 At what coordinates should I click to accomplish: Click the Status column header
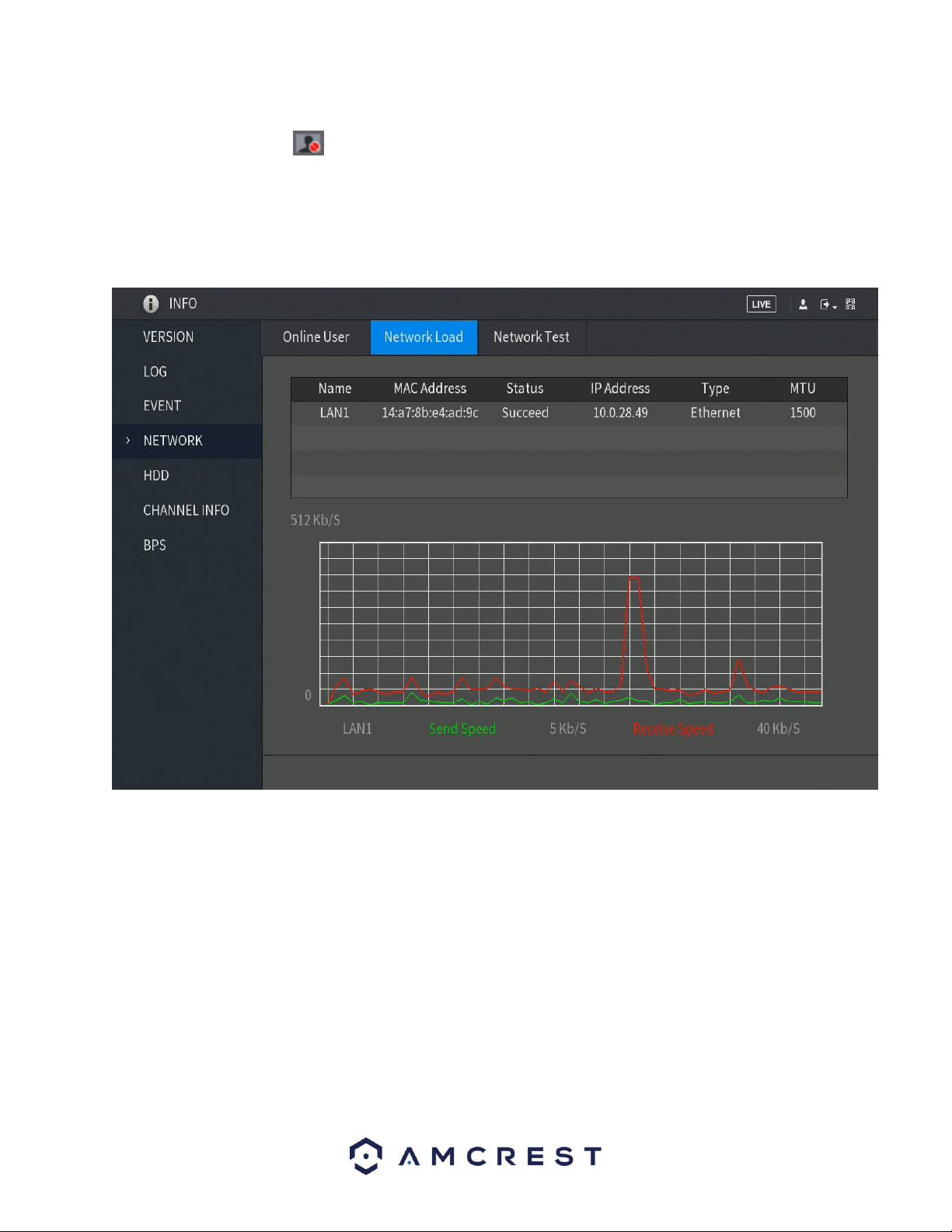coord(525,389)
